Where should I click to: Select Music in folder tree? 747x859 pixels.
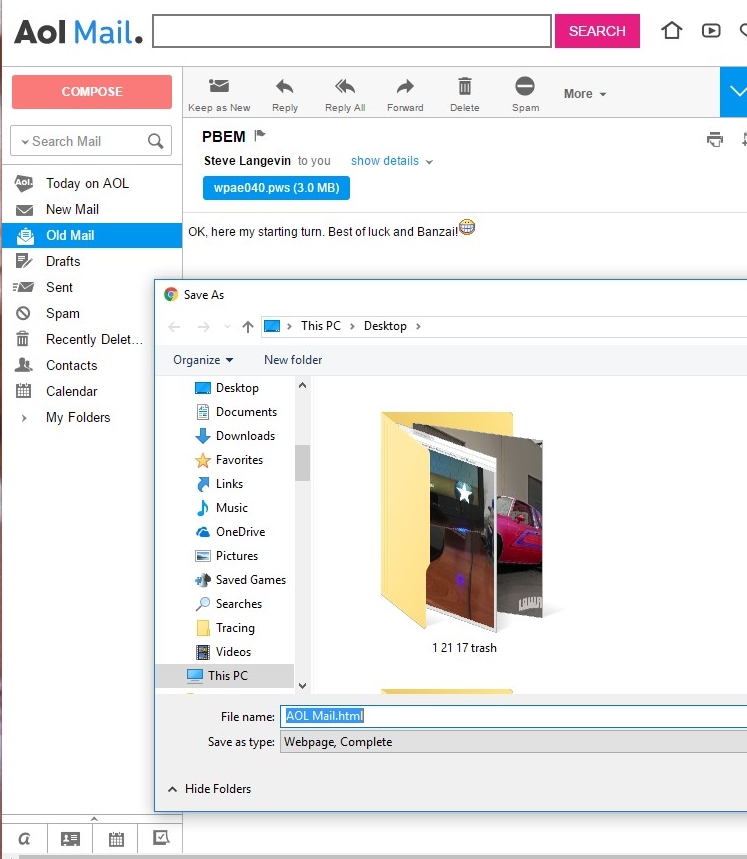click(231, 508)
